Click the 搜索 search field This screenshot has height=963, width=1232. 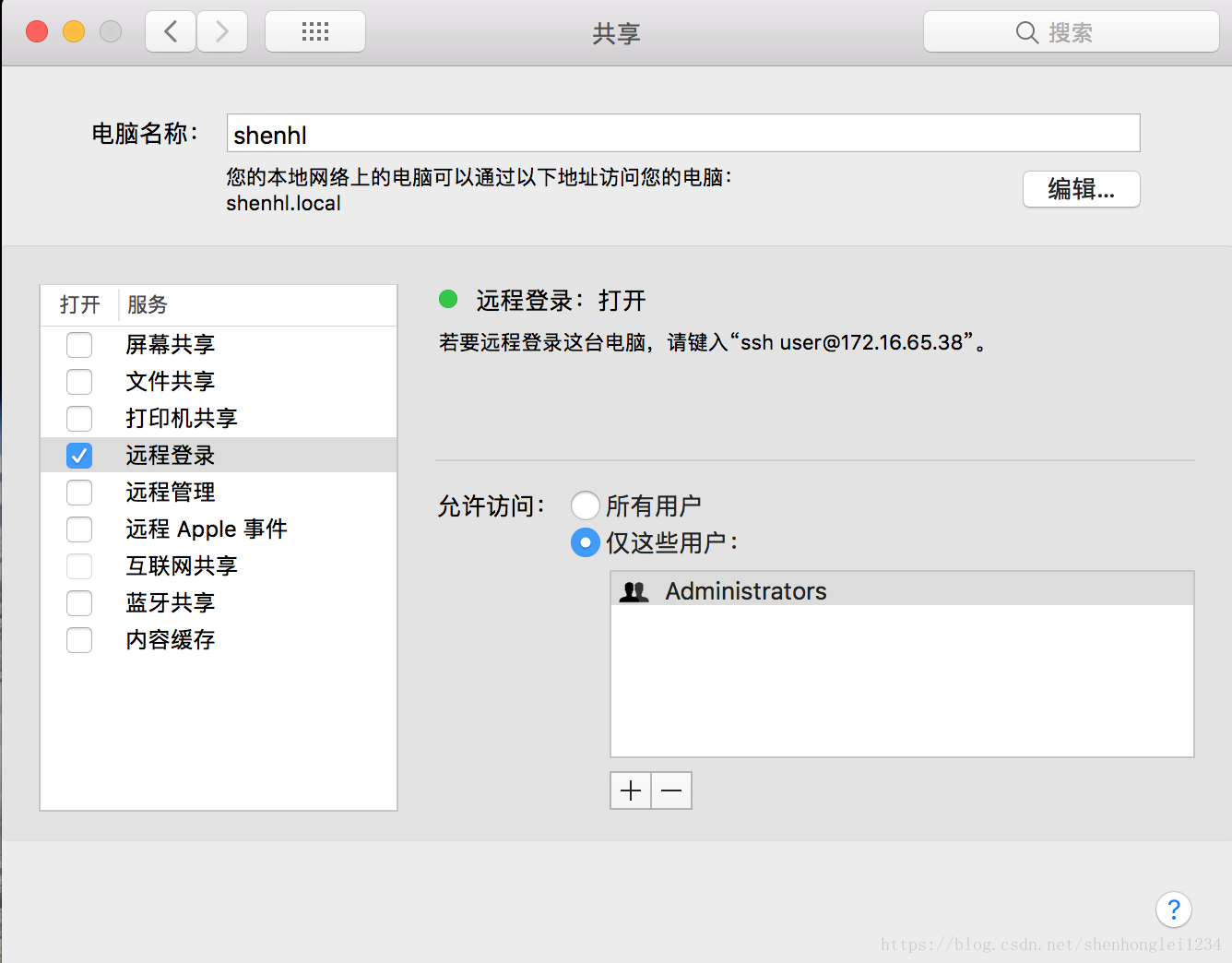1072,32
